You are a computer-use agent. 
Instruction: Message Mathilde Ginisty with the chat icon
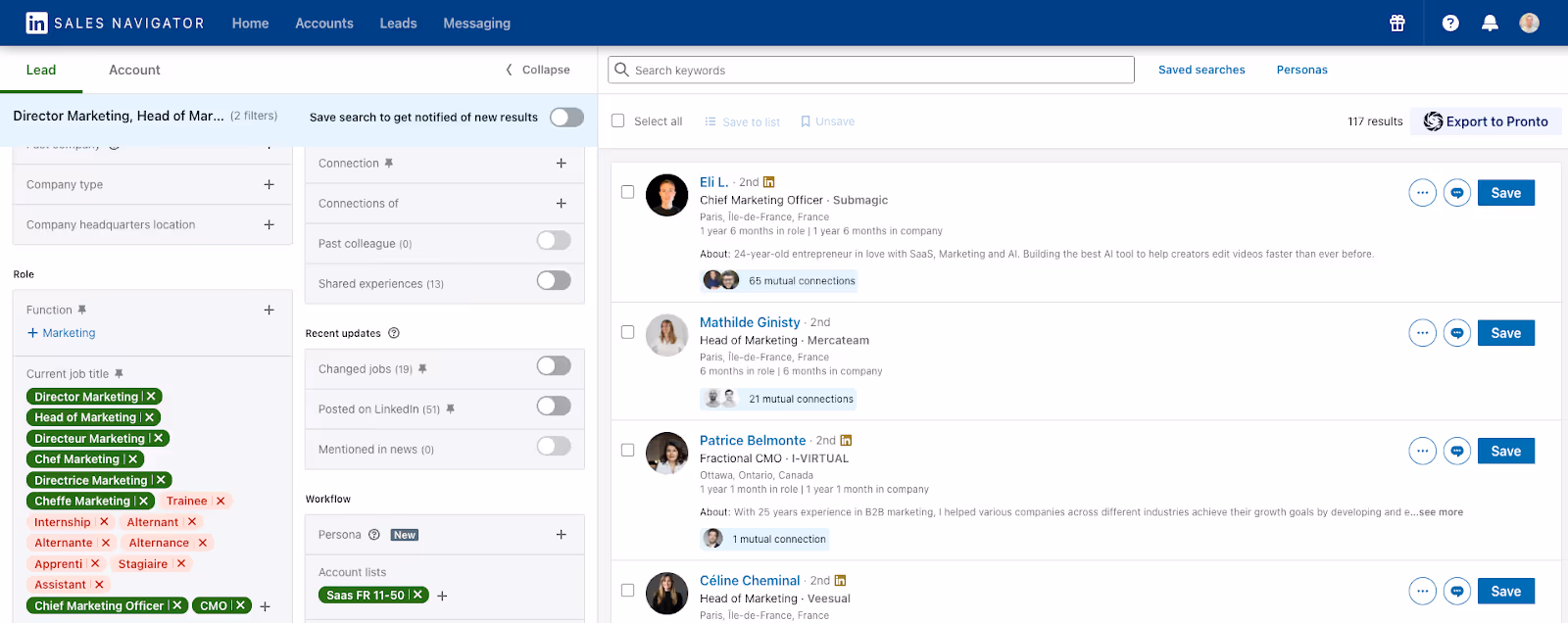pos(1457,333)
